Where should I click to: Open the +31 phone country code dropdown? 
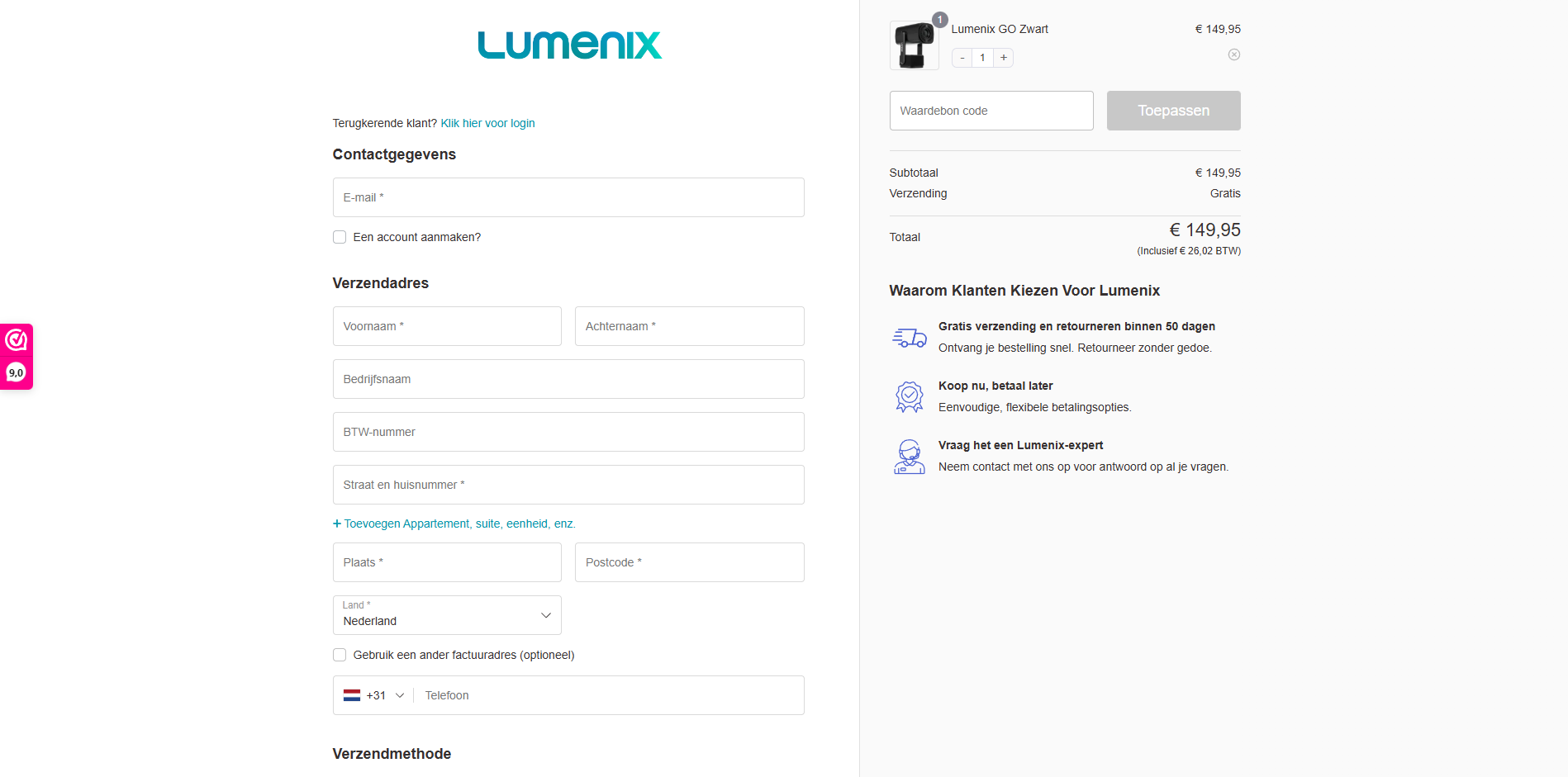tap(385, 694)
